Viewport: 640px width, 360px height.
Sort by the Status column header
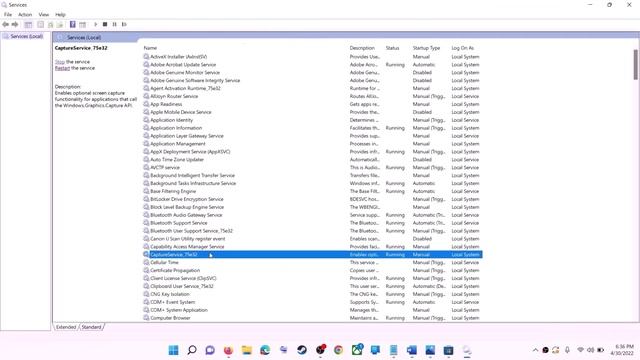point(392,48)
